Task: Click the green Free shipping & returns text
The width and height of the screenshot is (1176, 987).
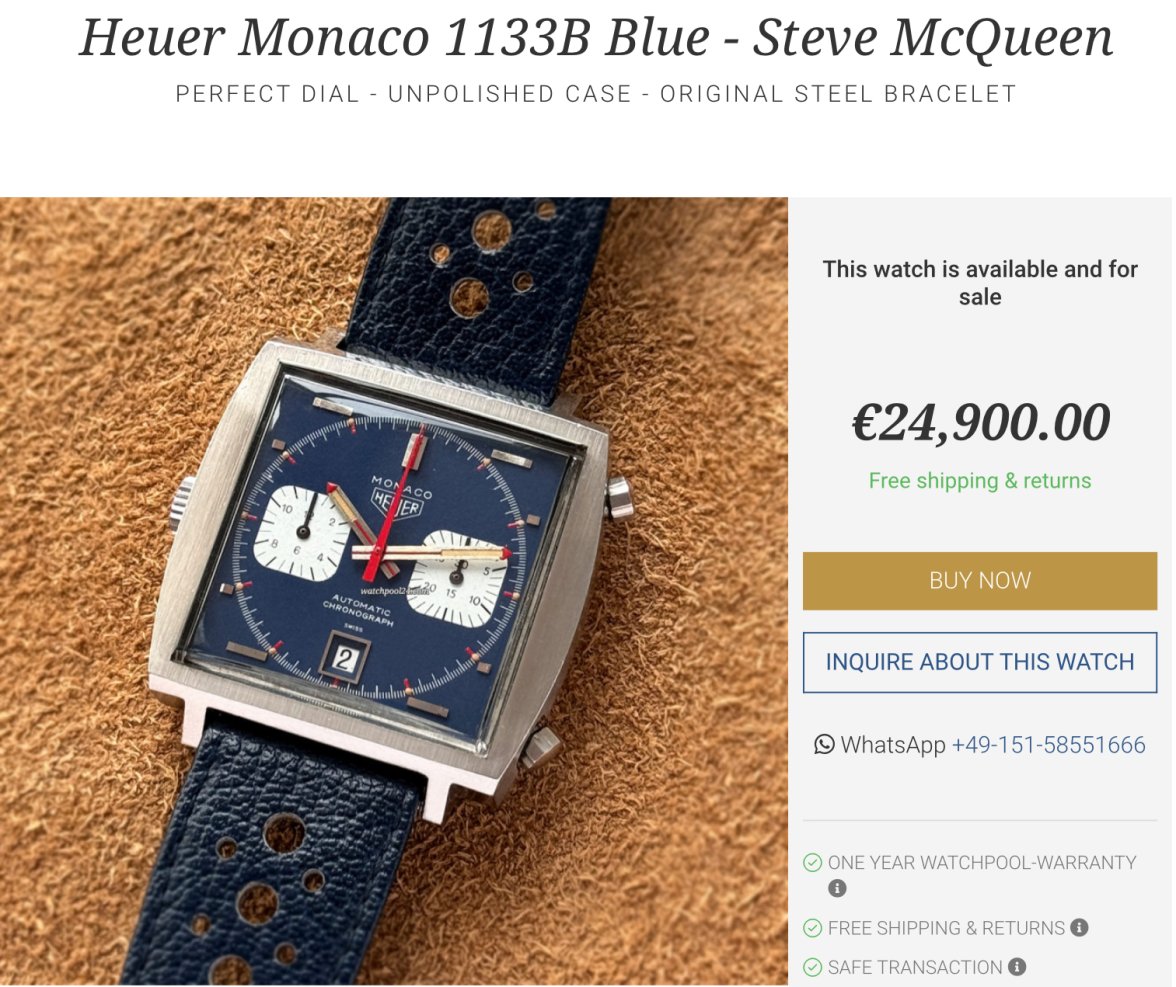Action: (x=980, y=480)
